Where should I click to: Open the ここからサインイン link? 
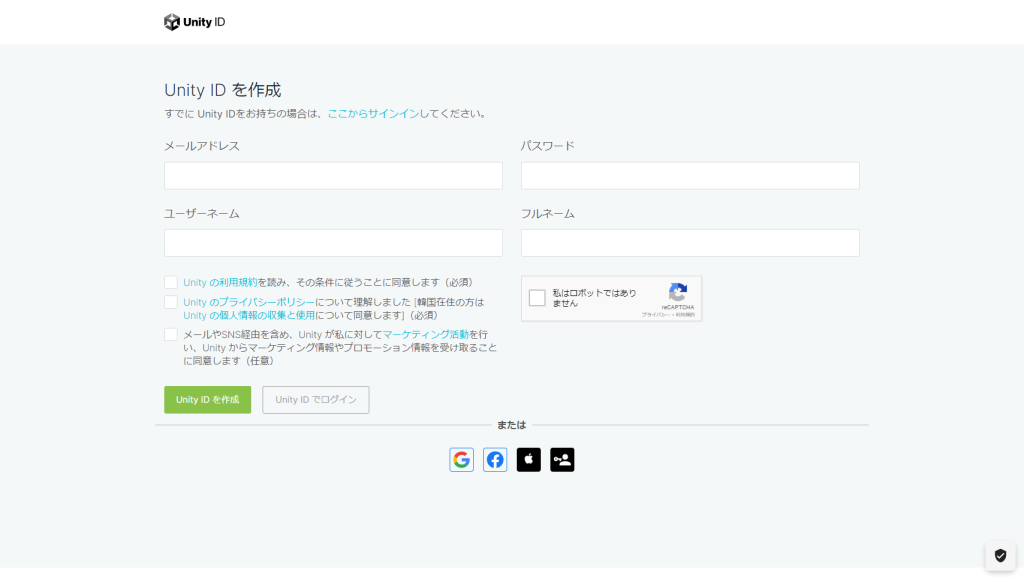point(373,114)
